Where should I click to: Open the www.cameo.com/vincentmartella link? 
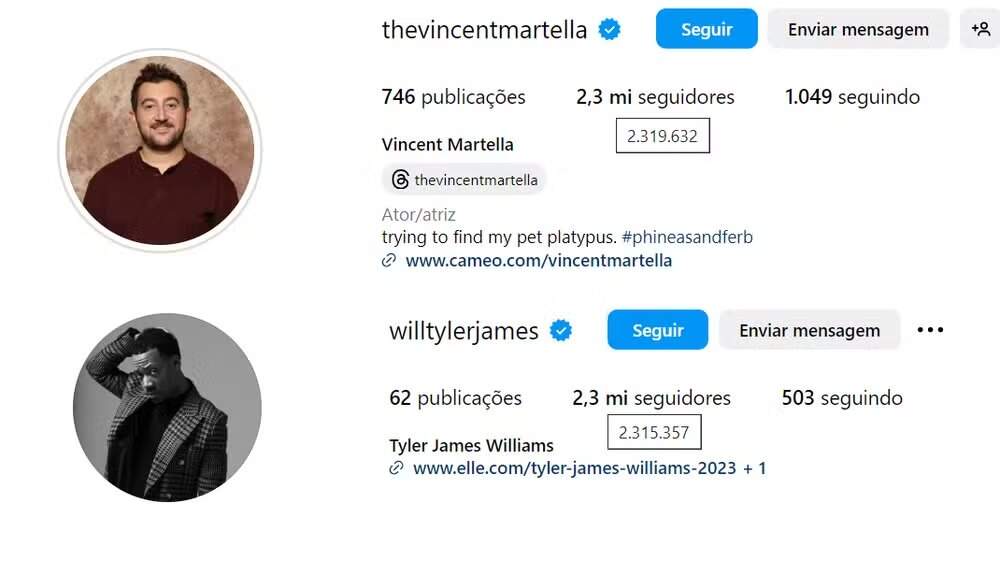coord(538,260)
